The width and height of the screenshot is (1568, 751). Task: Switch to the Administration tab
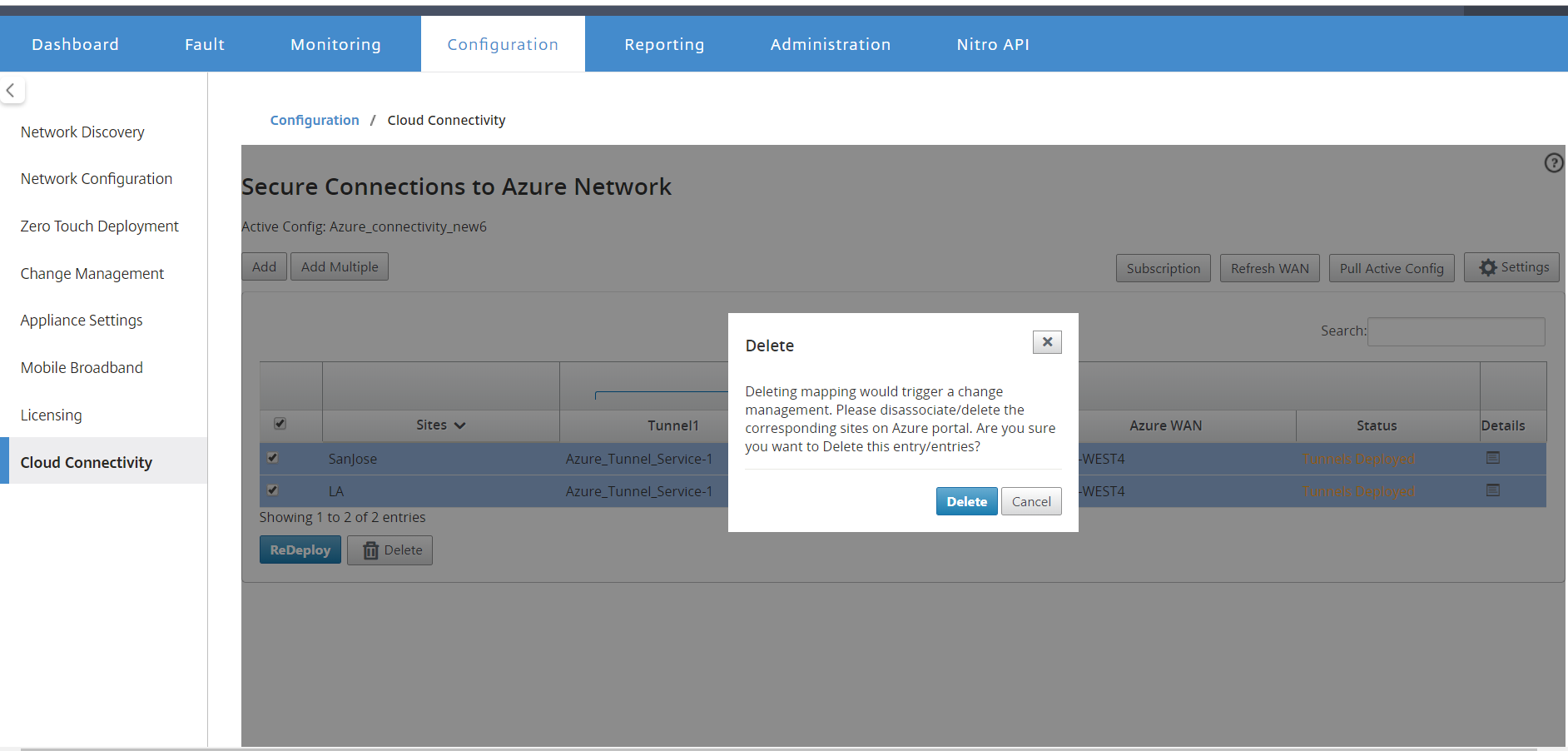click(830, 44)
